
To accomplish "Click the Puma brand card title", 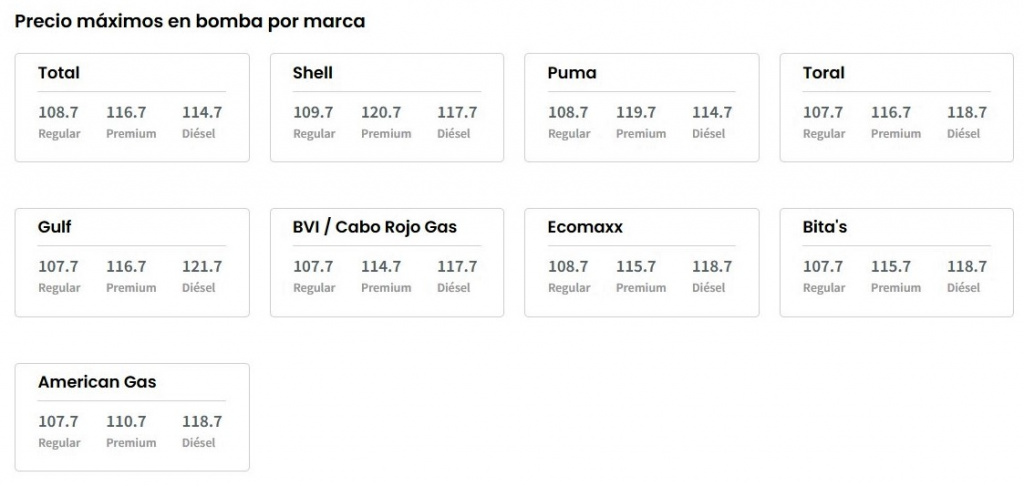I will pyautogui.click(x=572, y=73).
